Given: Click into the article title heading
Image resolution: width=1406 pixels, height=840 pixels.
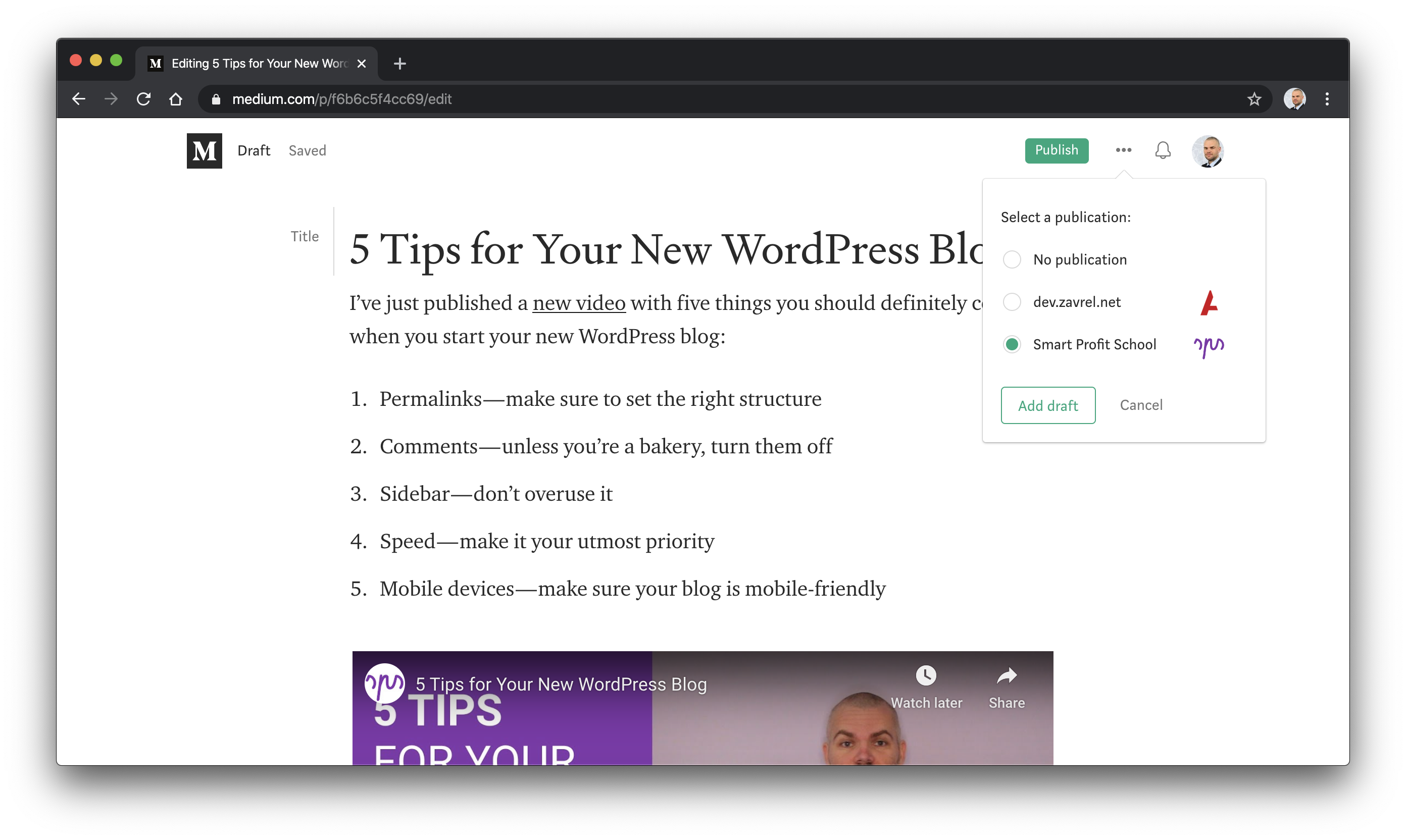Looking at the screenshot, I should pos(665,249).
